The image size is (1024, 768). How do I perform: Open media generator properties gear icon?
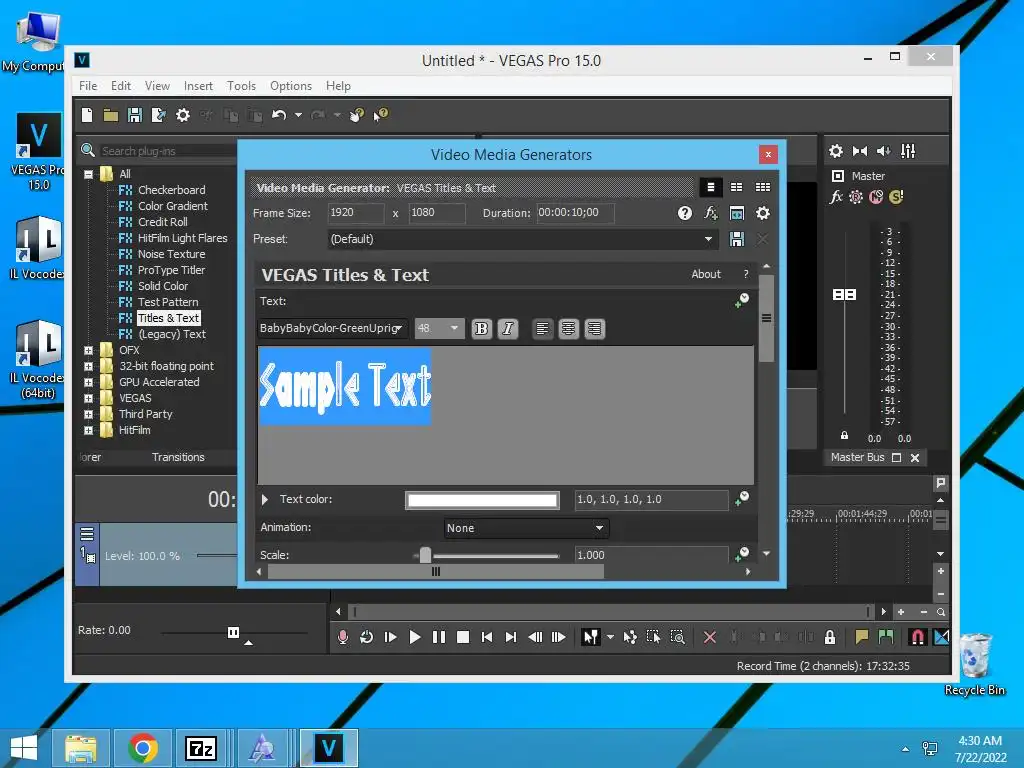pyautogui.click(x=763, y=213)
